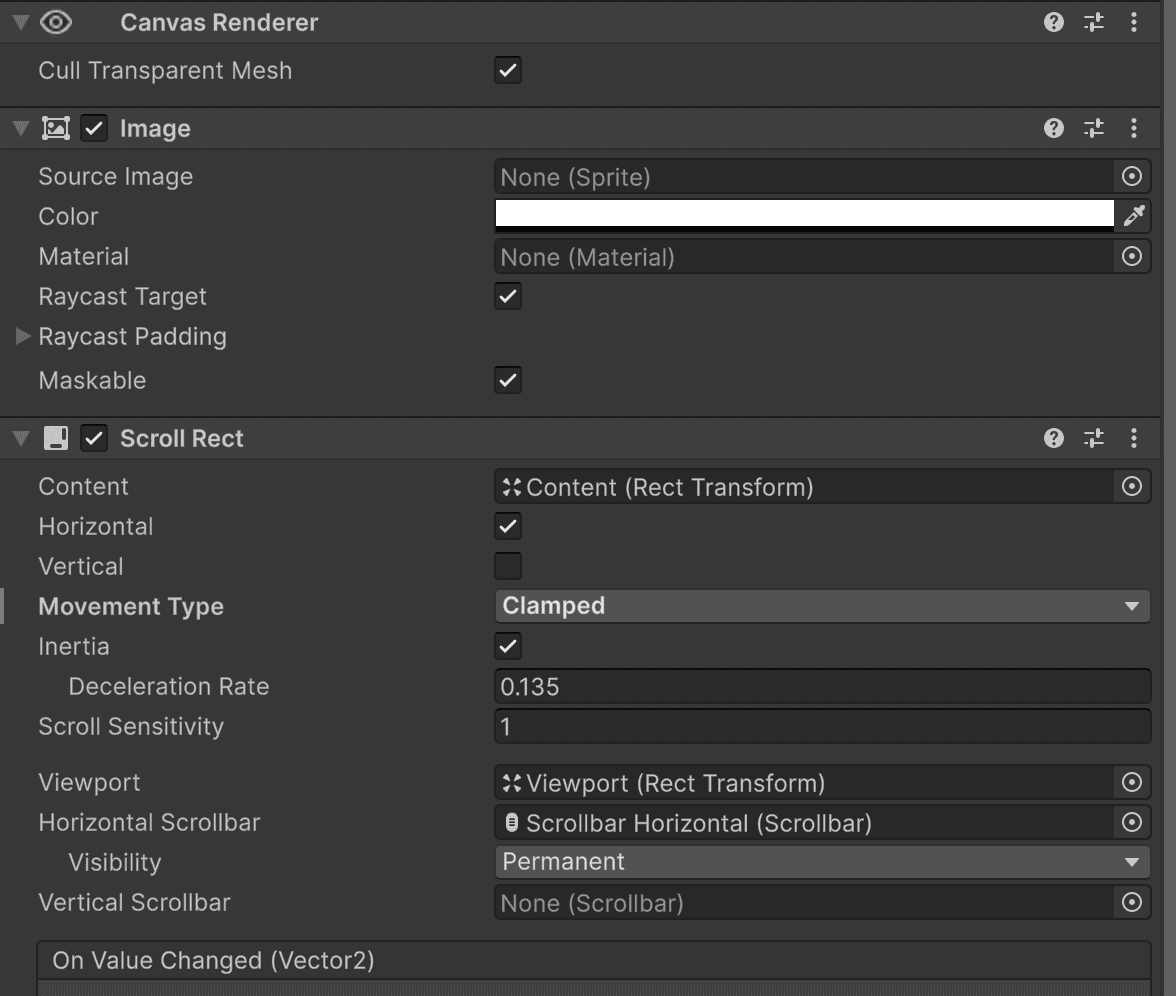Open Visibility dropdown showing Permanent
Screen dimensions: 1176x996
click(822, 862)
